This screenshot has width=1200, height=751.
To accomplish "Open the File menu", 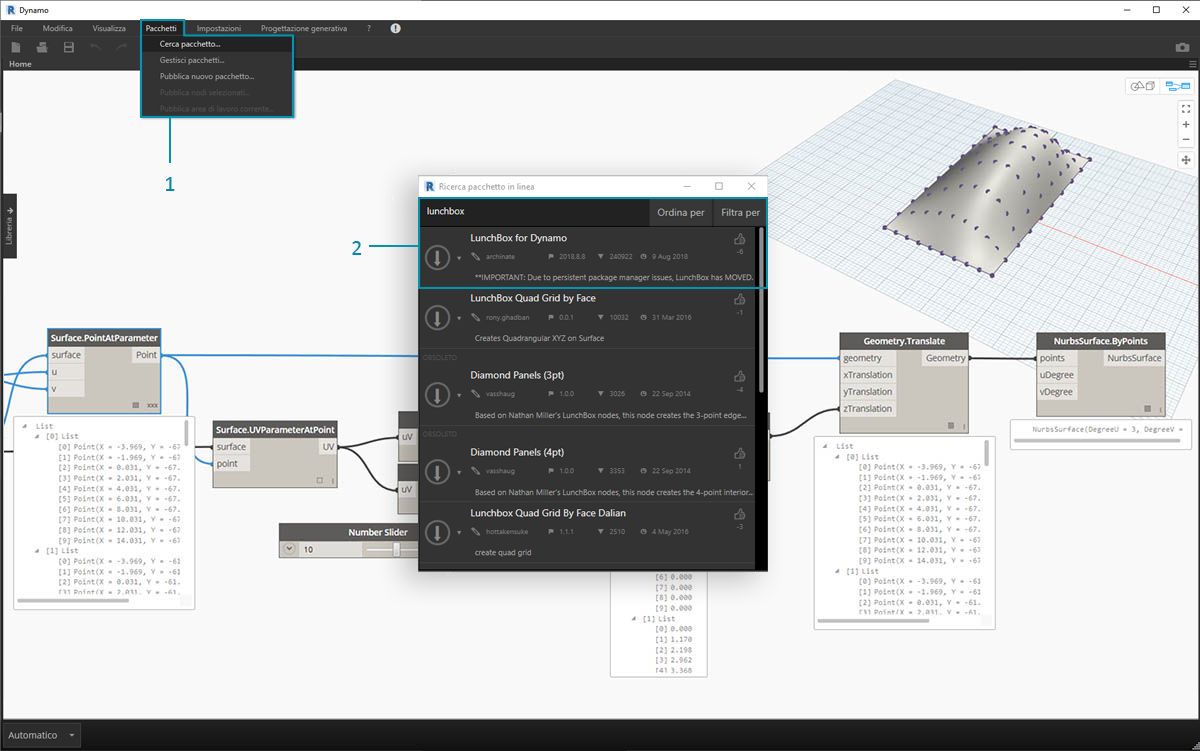I will 17,28.
